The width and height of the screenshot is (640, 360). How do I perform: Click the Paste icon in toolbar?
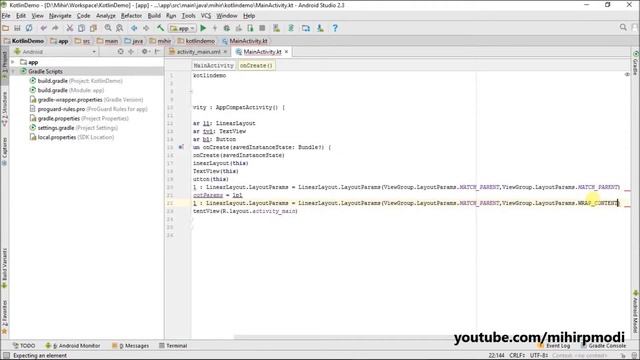point(93,28)
